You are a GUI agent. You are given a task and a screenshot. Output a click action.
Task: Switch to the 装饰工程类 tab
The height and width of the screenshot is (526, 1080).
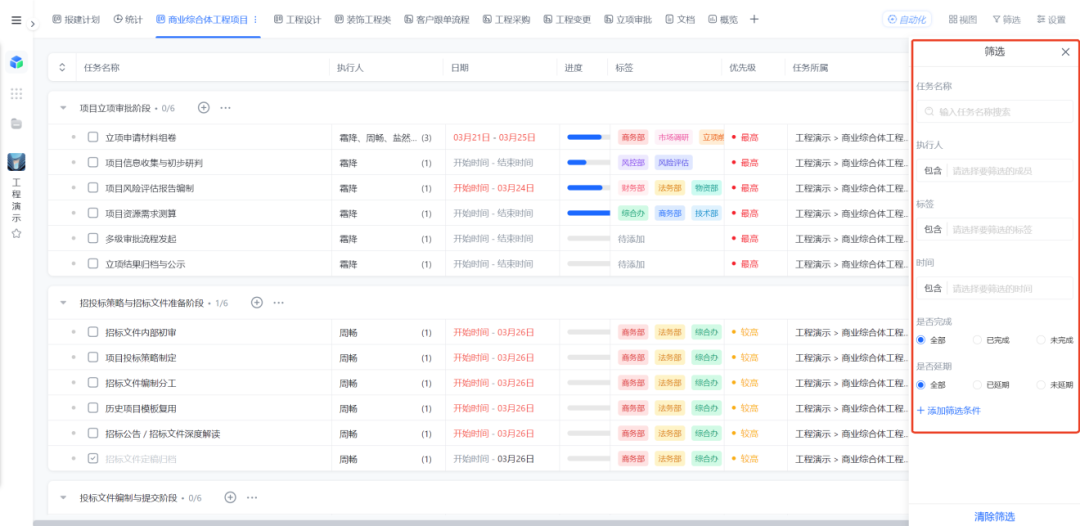pos(363,19)
